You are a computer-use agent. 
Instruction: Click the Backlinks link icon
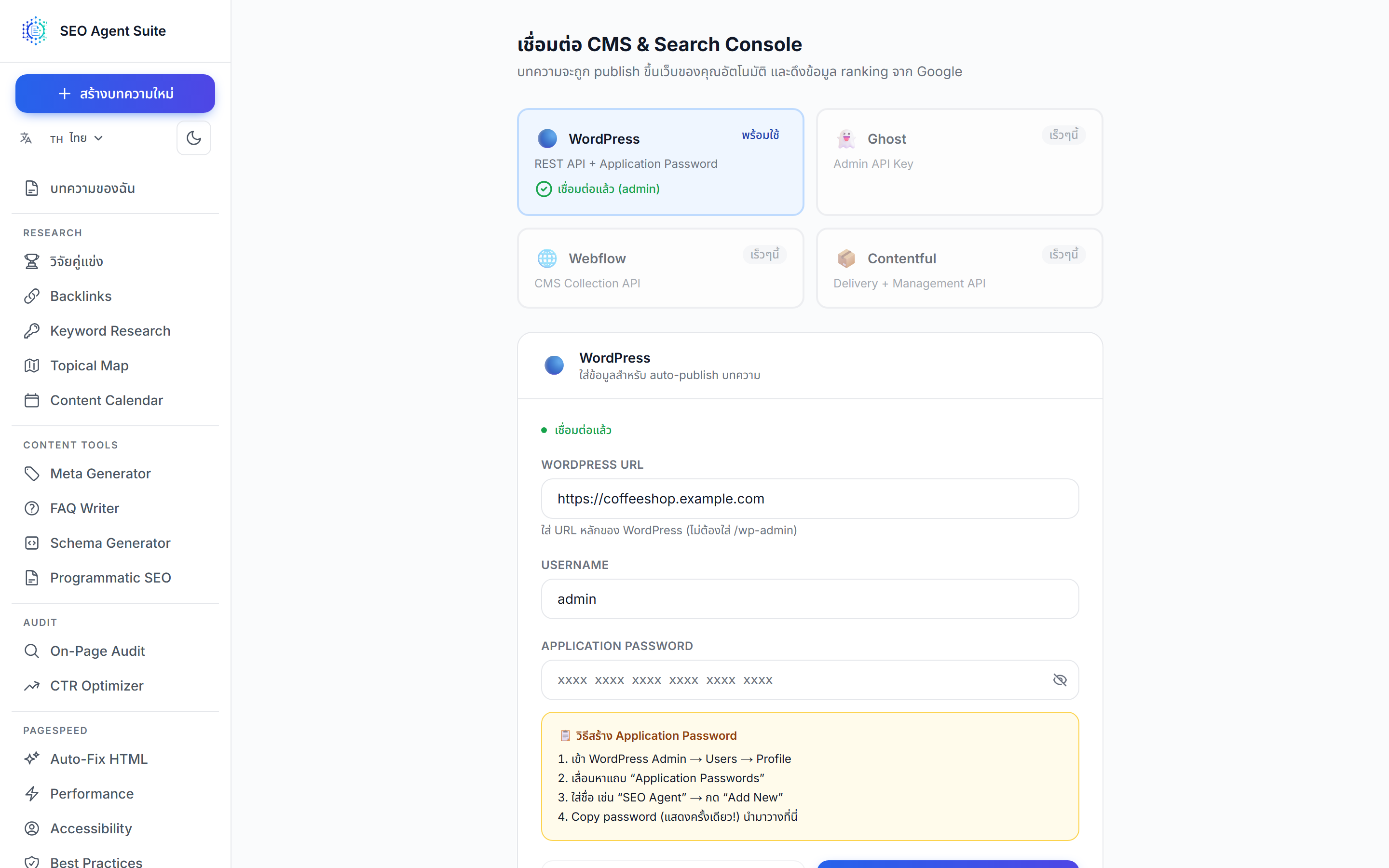coord(32,296)
